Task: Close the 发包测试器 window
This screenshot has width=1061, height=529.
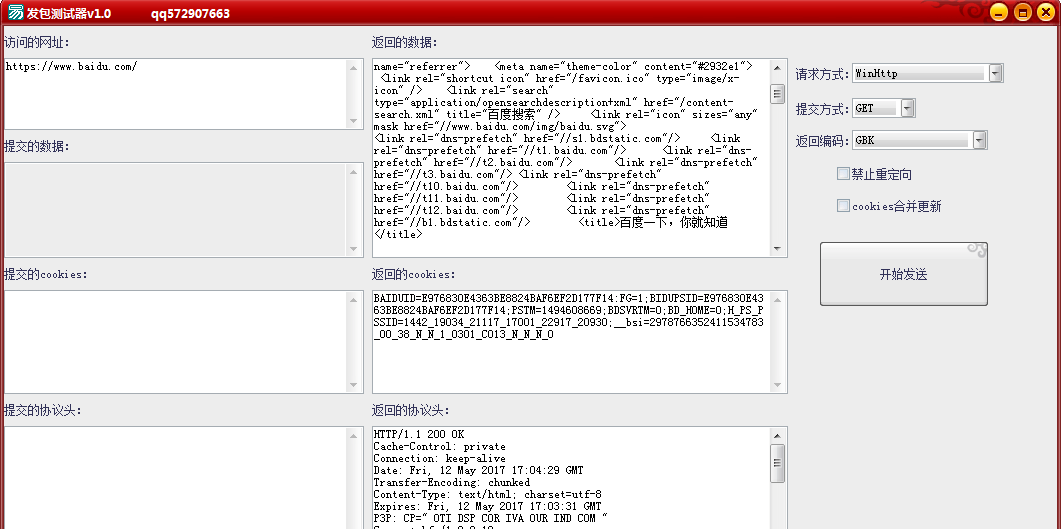Action: pyautogui.click(x=1046, y=12)
